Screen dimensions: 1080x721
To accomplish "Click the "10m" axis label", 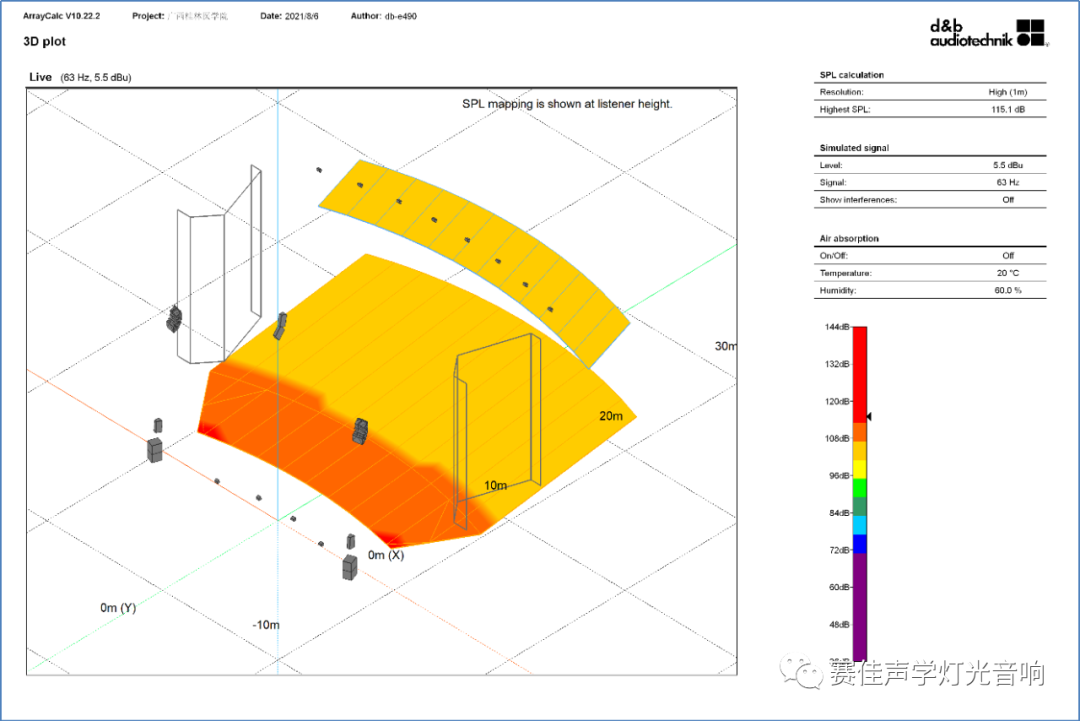I will (495, 485).
